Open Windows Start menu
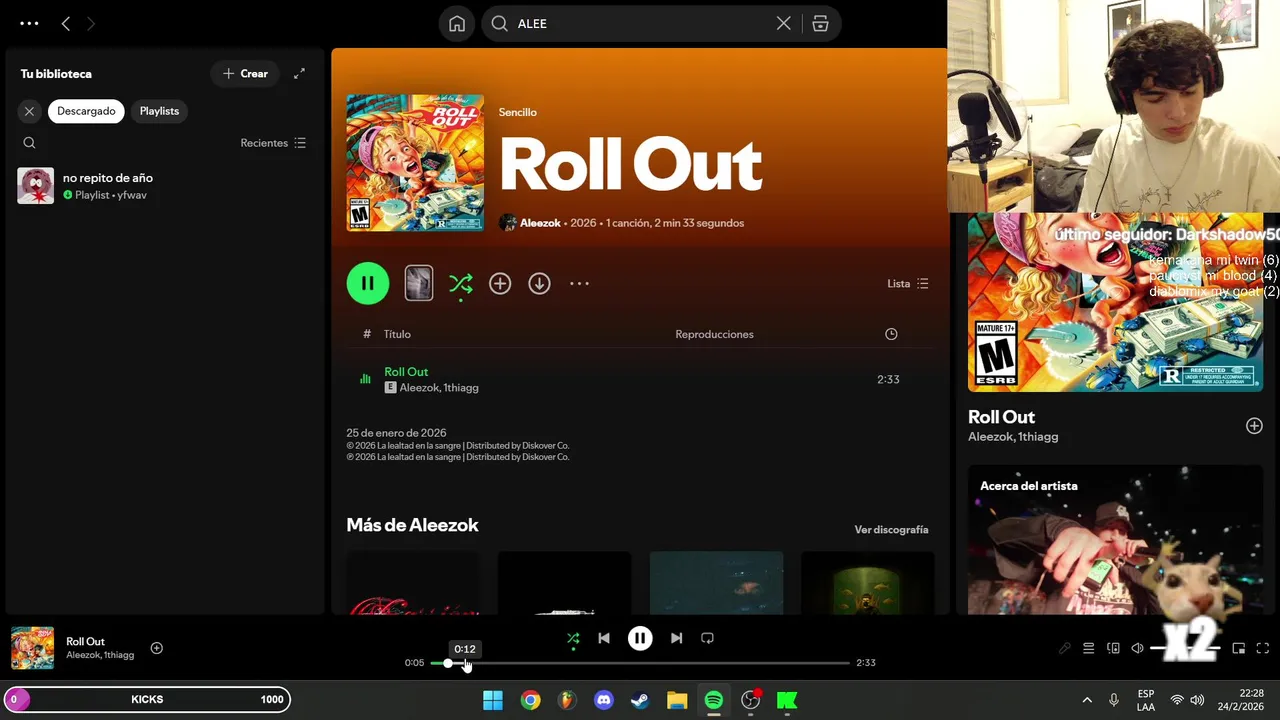1280x720 pixels. (493, 700)
